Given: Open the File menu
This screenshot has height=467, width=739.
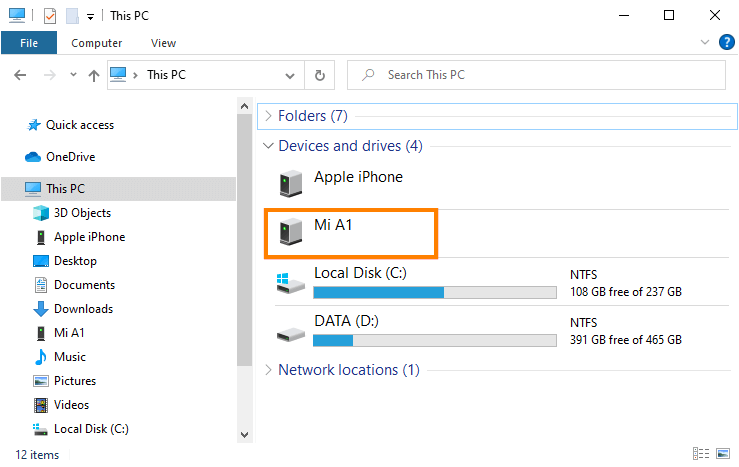Looking at the screenshot, I should pyautogui.click(x=29, y=43).
